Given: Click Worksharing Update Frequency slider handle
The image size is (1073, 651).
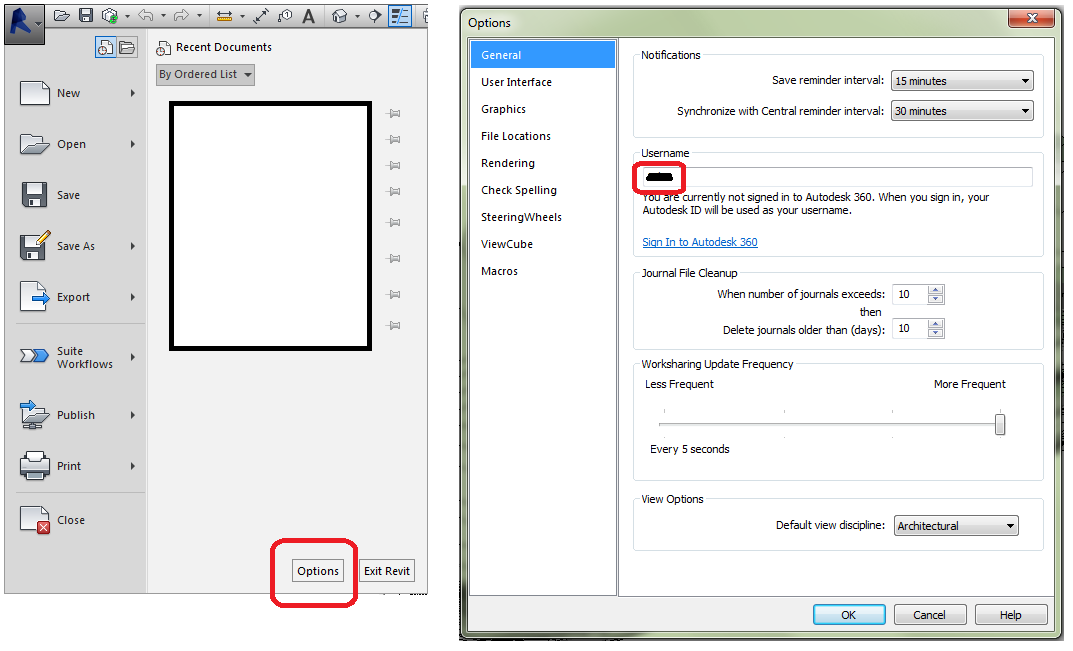Looking at the screenshot, I should [1000, 424].
